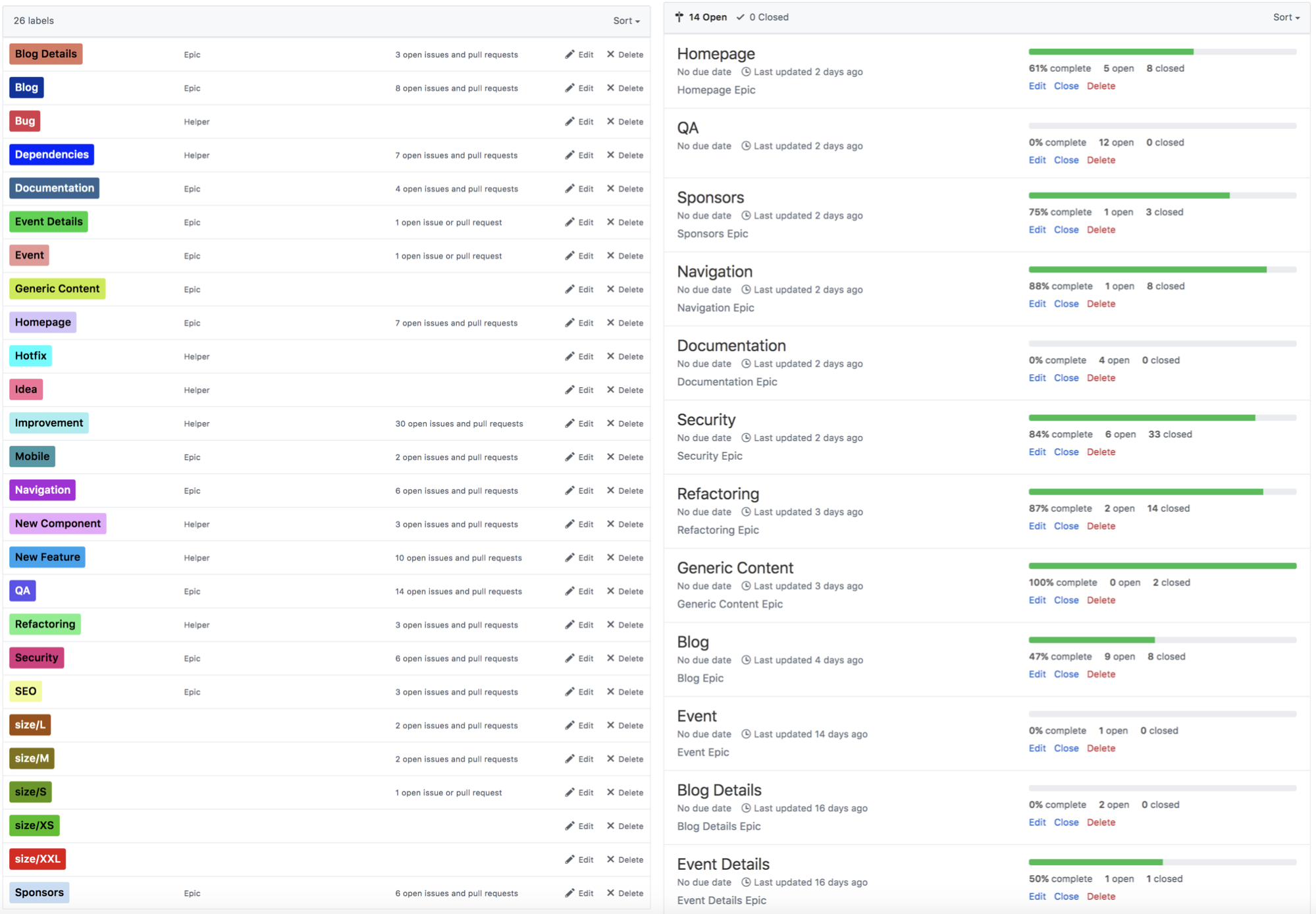The height and width of the screenshot is (914, 1316).
Task: Click Close link for QA milestone
Action: pos(1066,160)
